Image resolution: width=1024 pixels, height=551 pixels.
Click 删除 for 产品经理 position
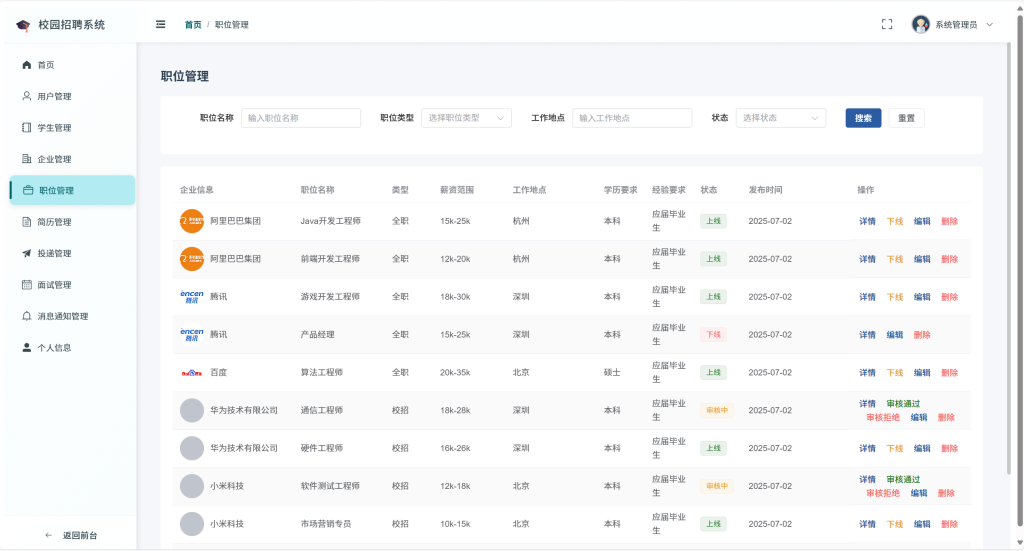pyautogui.click(x=922, y=335)
